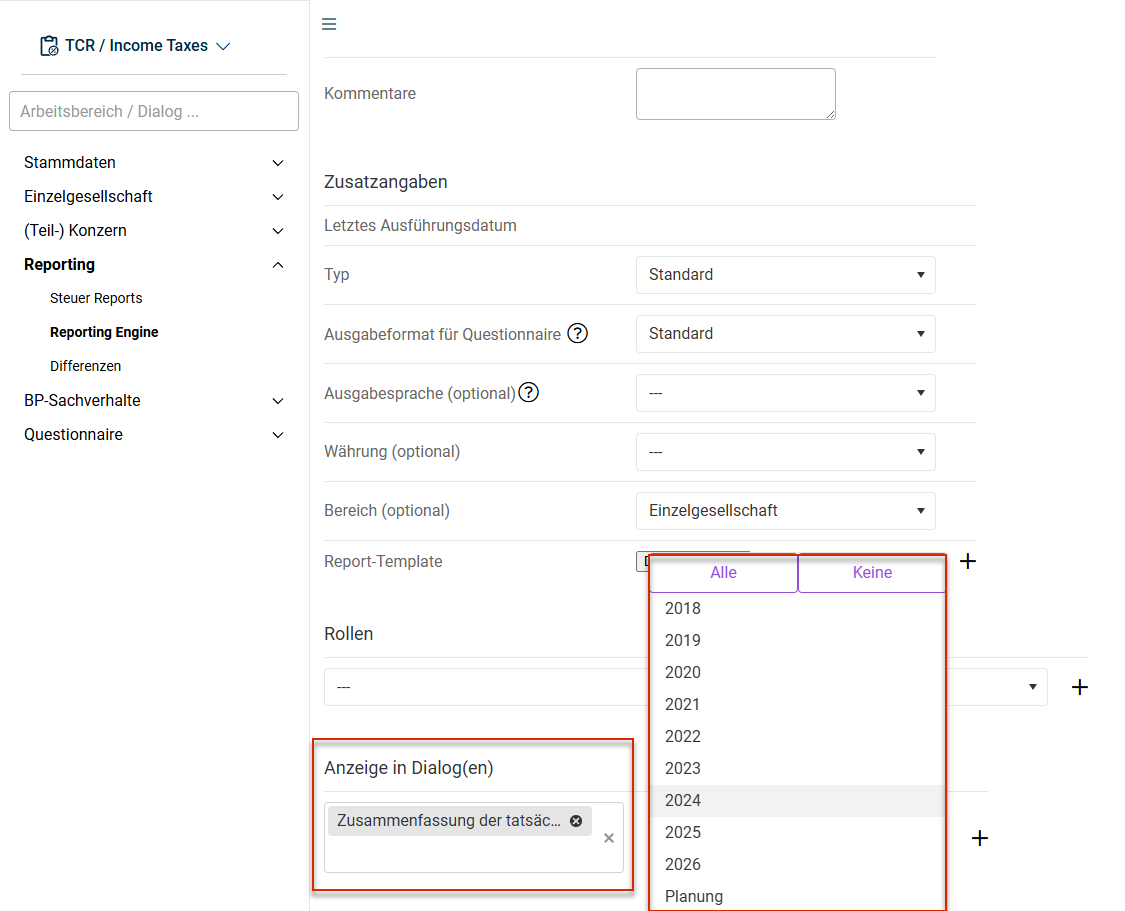The height and width of the screenshot is (911, 1125).
Task: Show help for Ausgabesprache (optional)
Action: click(529, 392)
